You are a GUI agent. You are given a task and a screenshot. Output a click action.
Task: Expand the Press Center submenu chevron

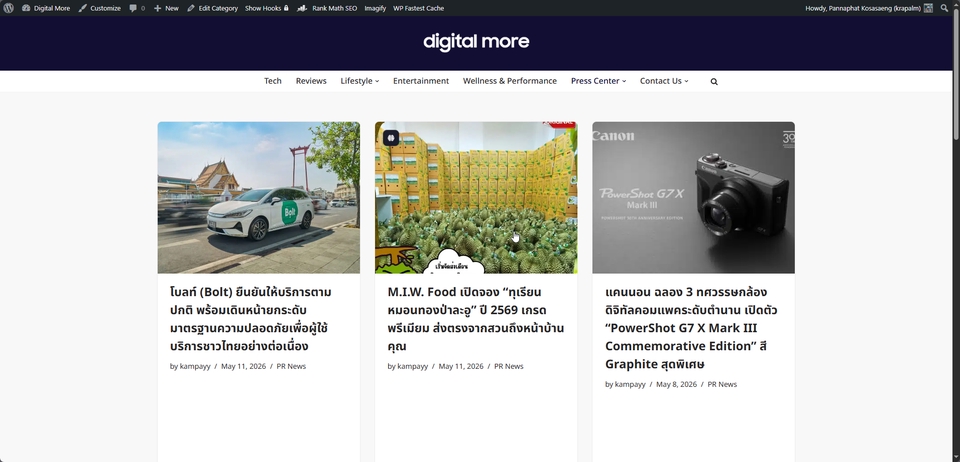(x=624, y=81)
